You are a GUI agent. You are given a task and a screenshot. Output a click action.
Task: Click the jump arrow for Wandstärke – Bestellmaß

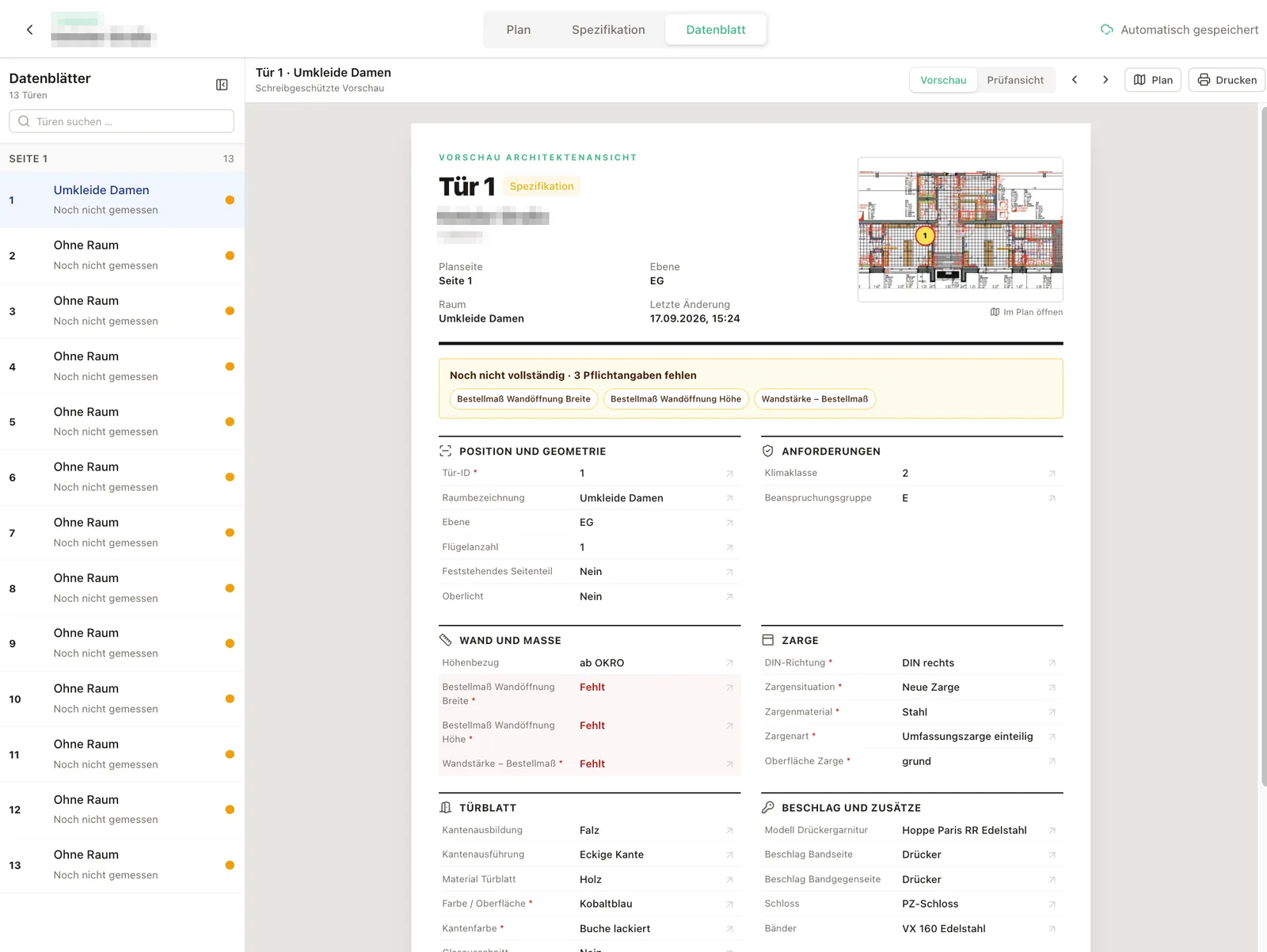[729, 764]
